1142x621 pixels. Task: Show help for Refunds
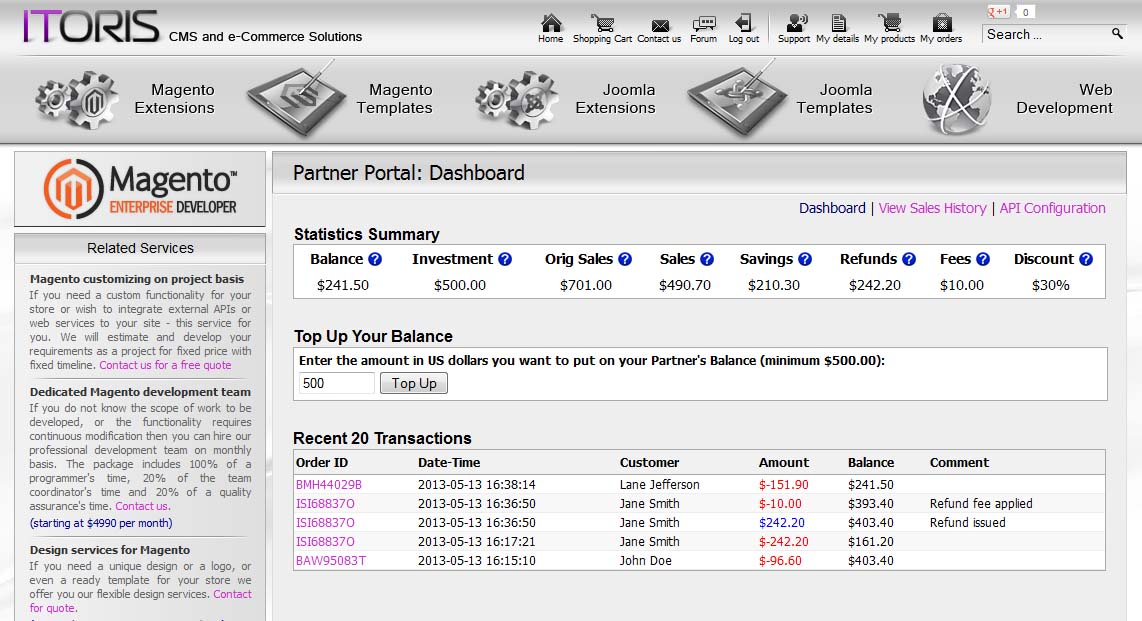point(909,259)
